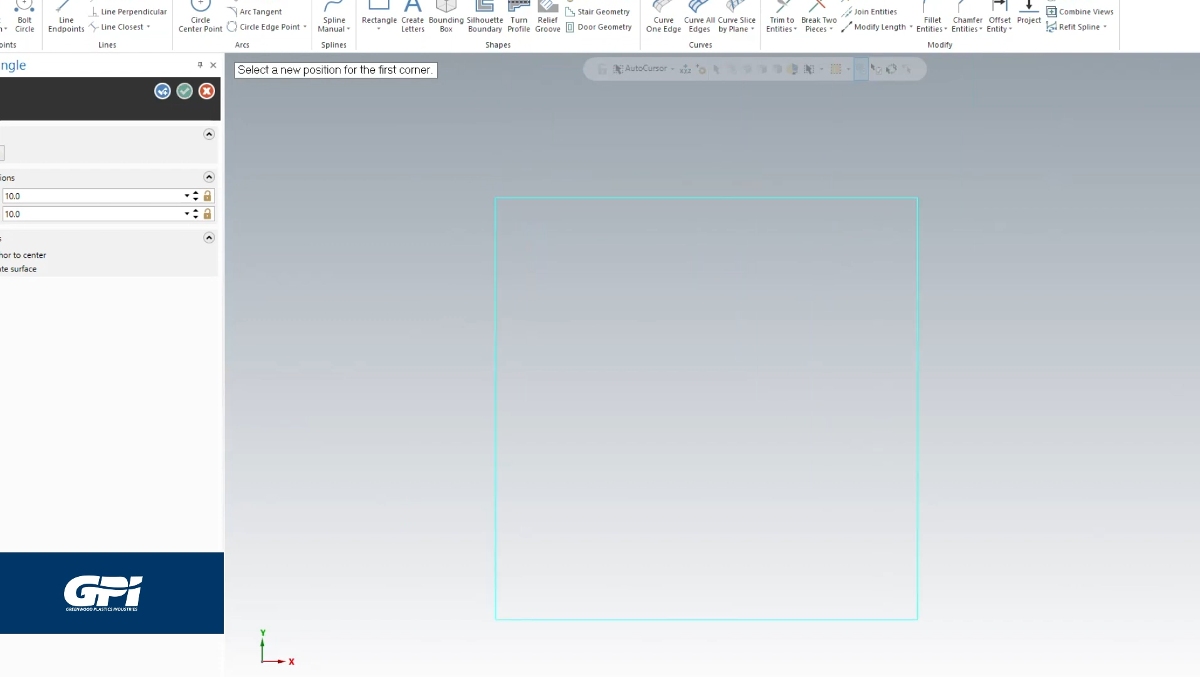This screenshot has height=677, width=1200.
Task: Activate the Silhouette Boundary tool
Action: pyautogui.click(x=484, y=19)
